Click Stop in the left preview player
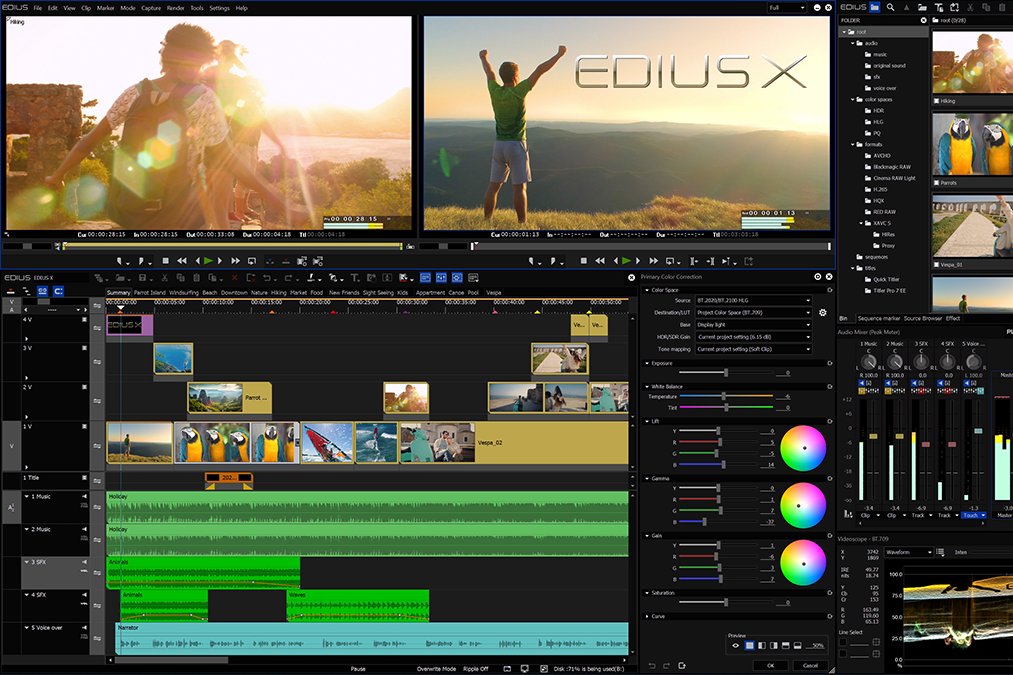Screen dimensions: 1013x675 [163, 260]
